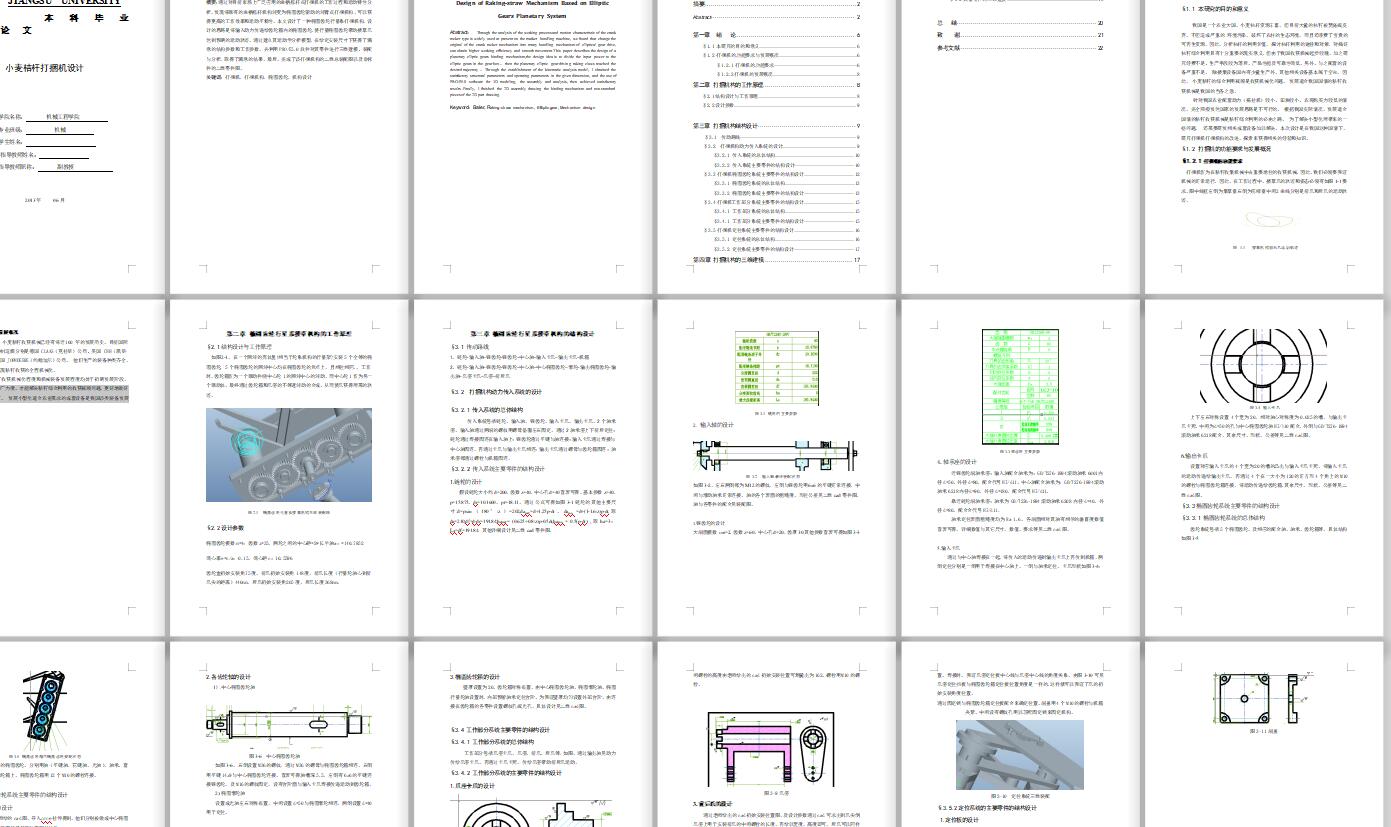Screen dimensions: 1391x827
Task: Click the §2.2 设计参数 body heading
Action: tap(226, 528)
